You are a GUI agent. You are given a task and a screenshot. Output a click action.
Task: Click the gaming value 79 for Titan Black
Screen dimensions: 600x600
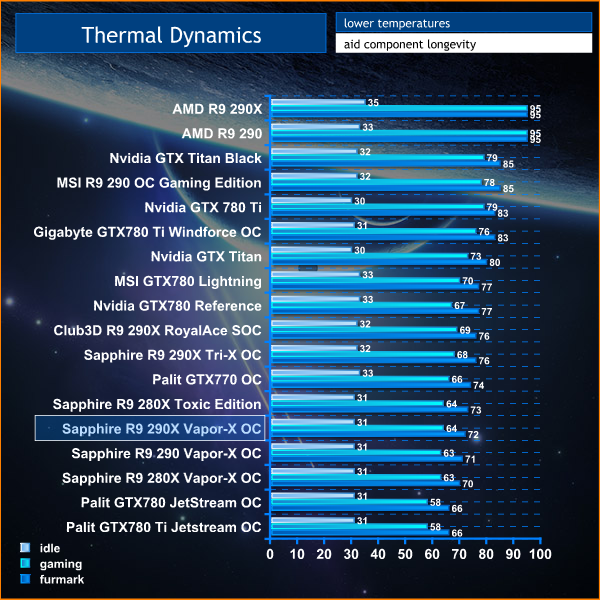pyautogui.click(x=492, y=158)
